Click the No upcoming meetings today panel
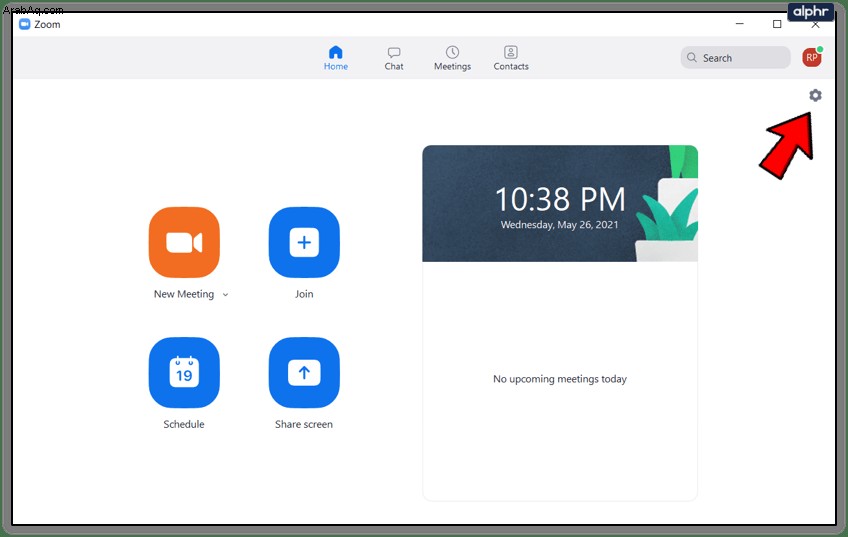 tap(560, 381)
